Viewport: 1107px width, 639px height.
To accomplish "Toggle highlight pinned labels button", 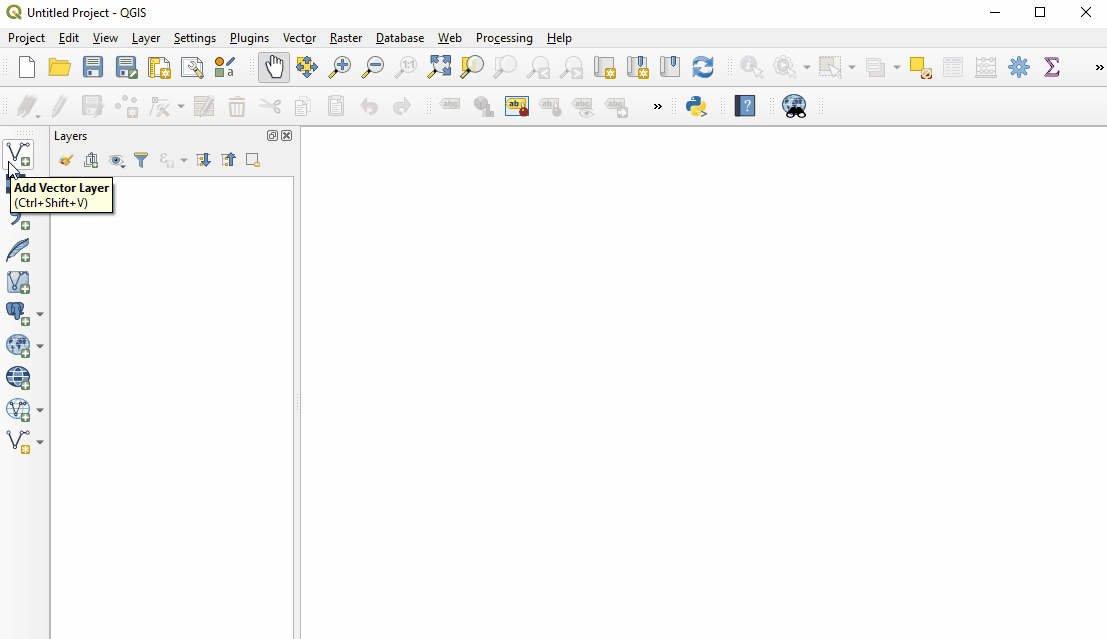I will coord(517,107).
